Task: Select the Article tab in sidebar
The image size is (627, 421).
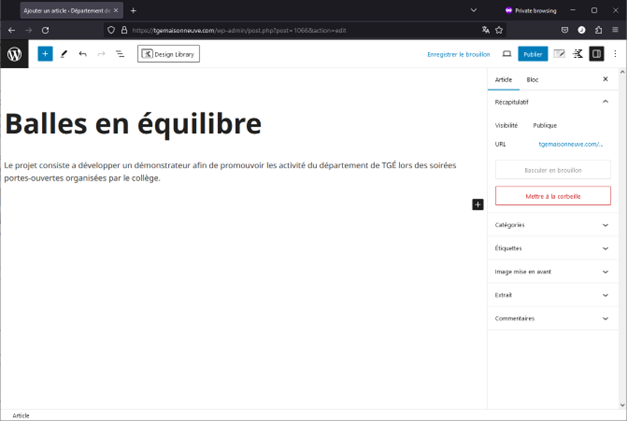Action: 504,79
